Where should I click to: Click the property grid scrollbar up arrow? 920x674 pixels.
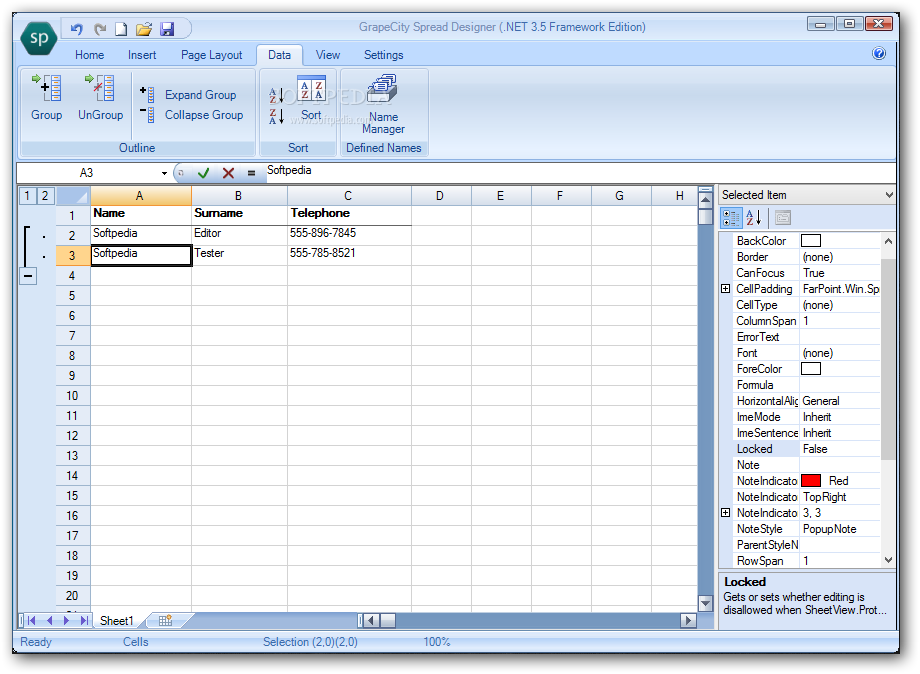point(888,241)
